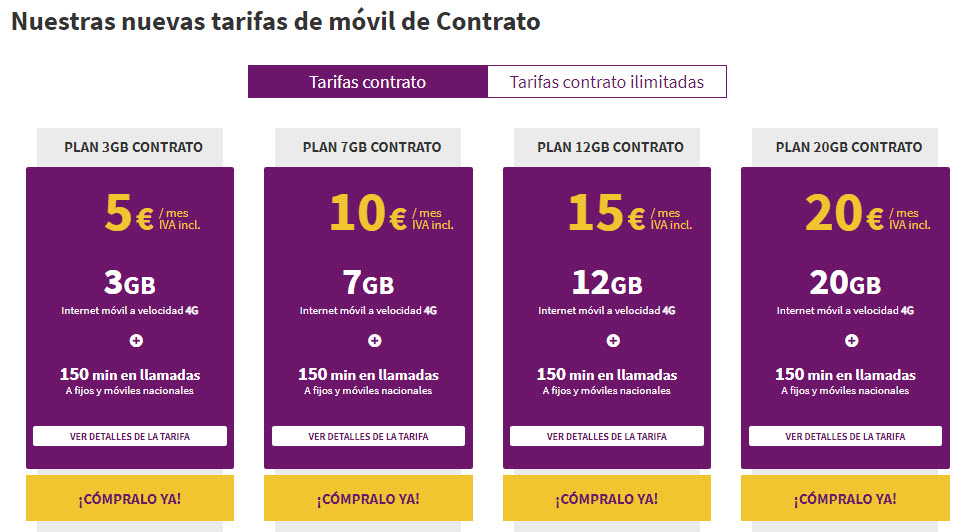
Task: Click the plus icon in the 12GB plan
Action: [613, 341]
